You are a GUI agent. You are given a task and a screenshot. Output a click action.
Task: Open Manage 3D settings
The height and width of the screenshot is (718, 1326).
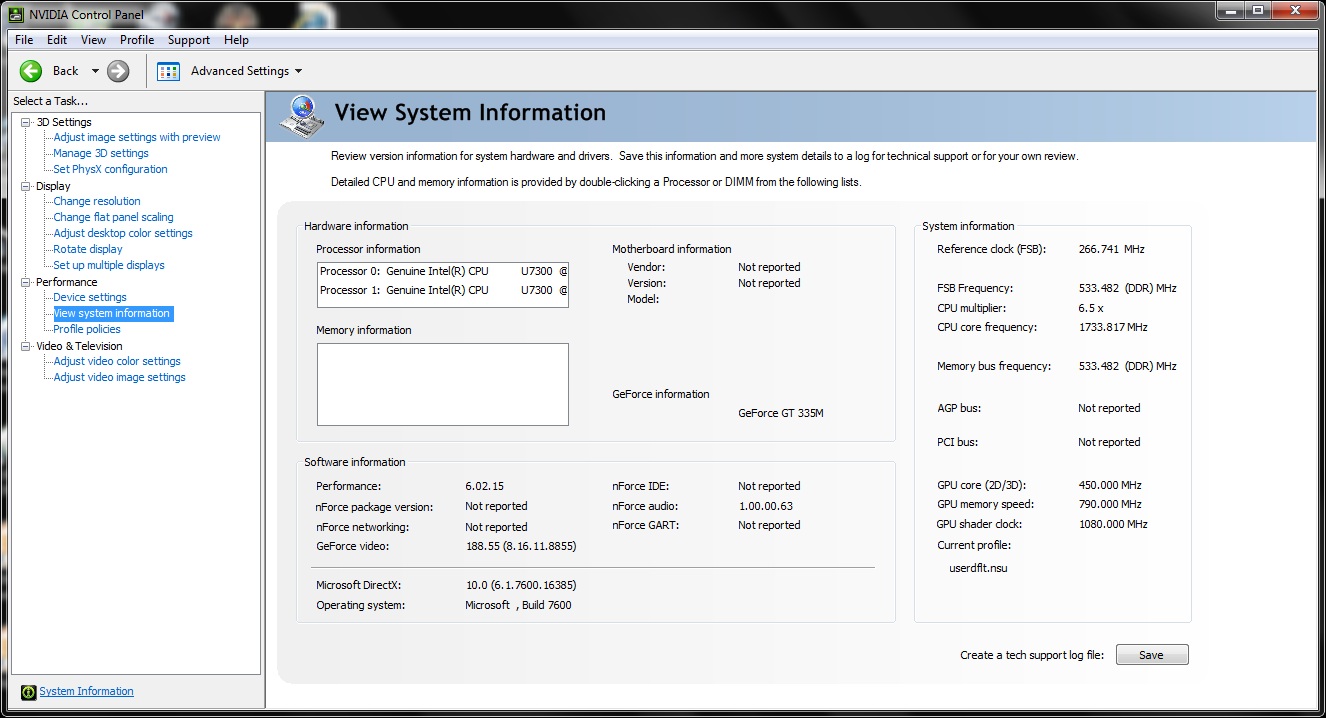click(x=101, y=153)
